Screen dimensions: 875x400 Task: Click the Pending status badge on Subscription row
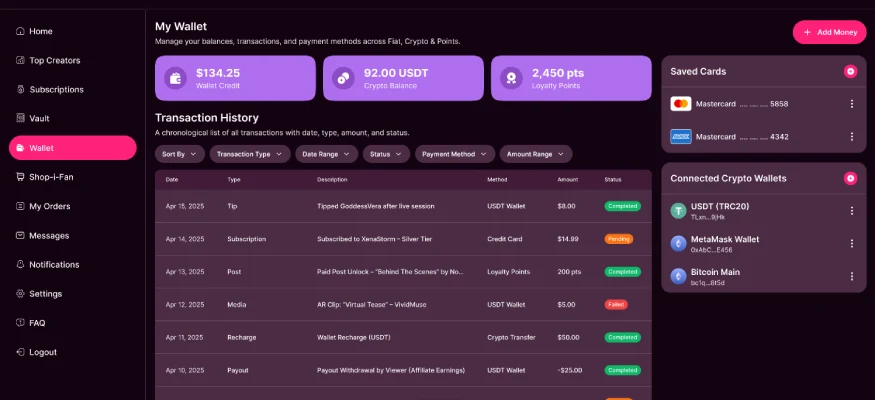(618, 239)
